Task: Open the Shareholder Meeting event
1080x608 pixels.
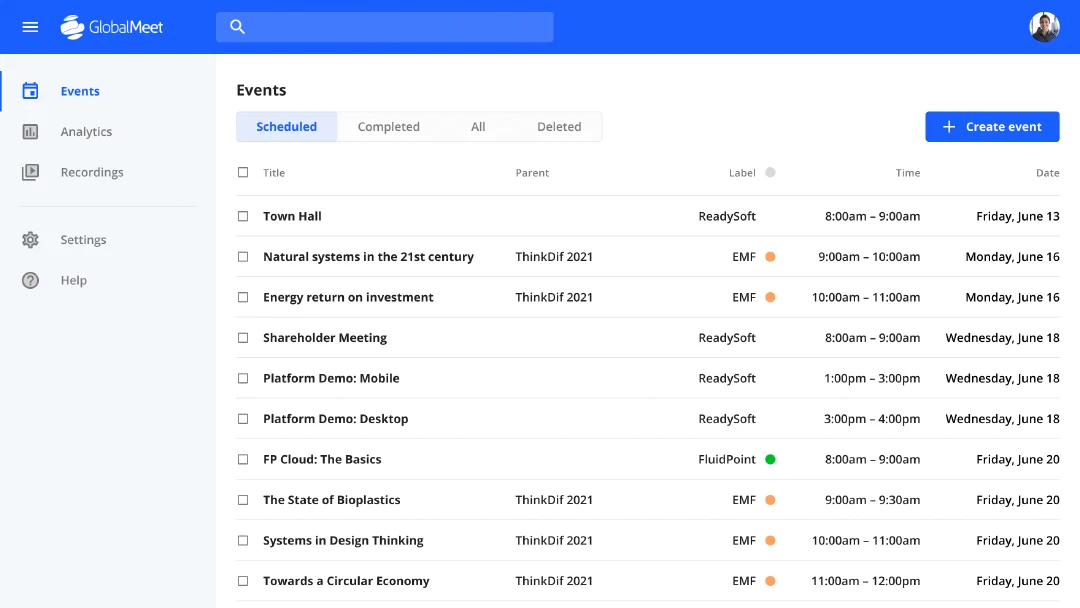Action: (x=325, y=338)
